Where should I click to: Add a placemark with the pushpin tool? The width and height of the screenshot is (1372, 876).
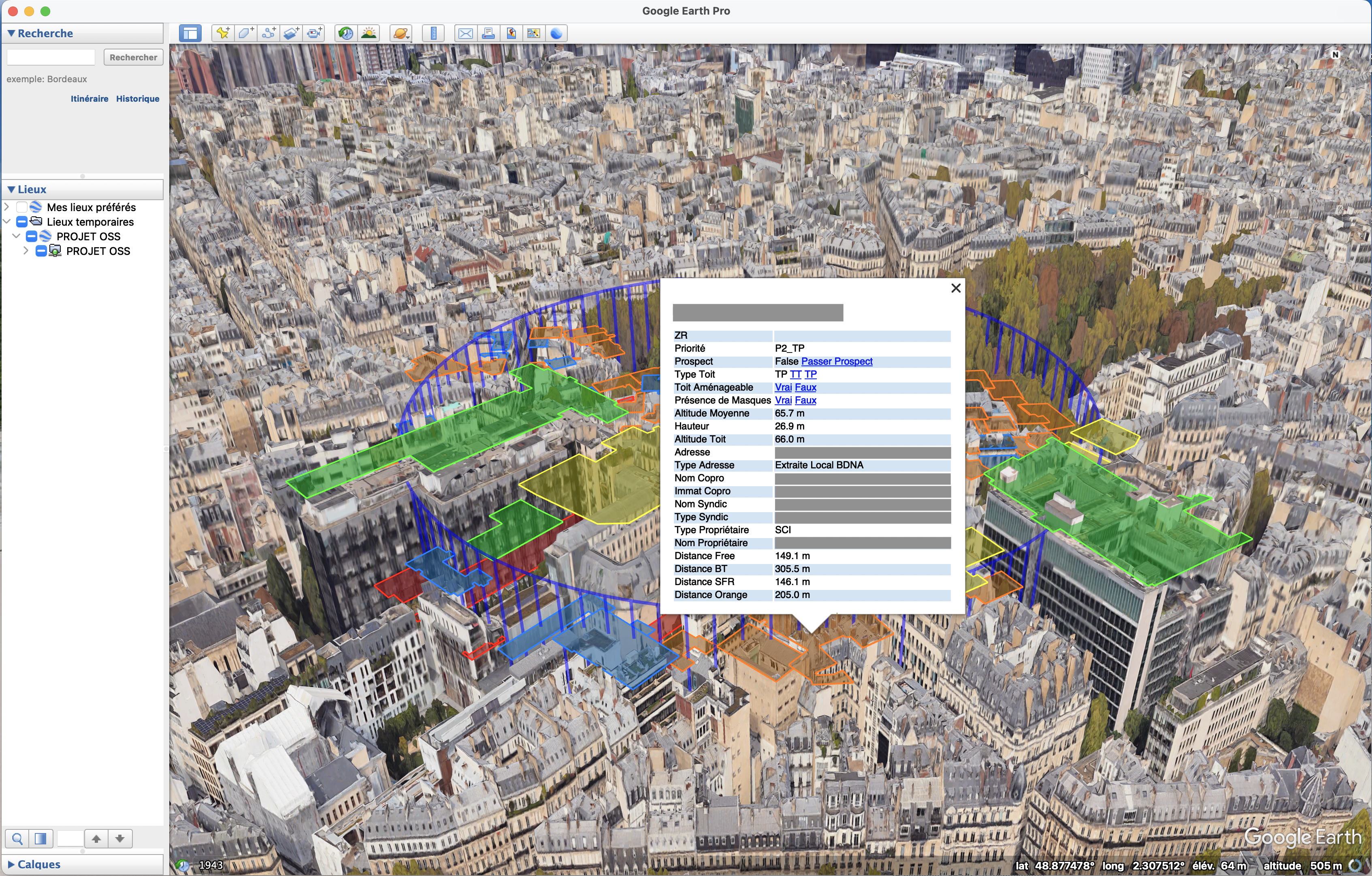[223, 34]
